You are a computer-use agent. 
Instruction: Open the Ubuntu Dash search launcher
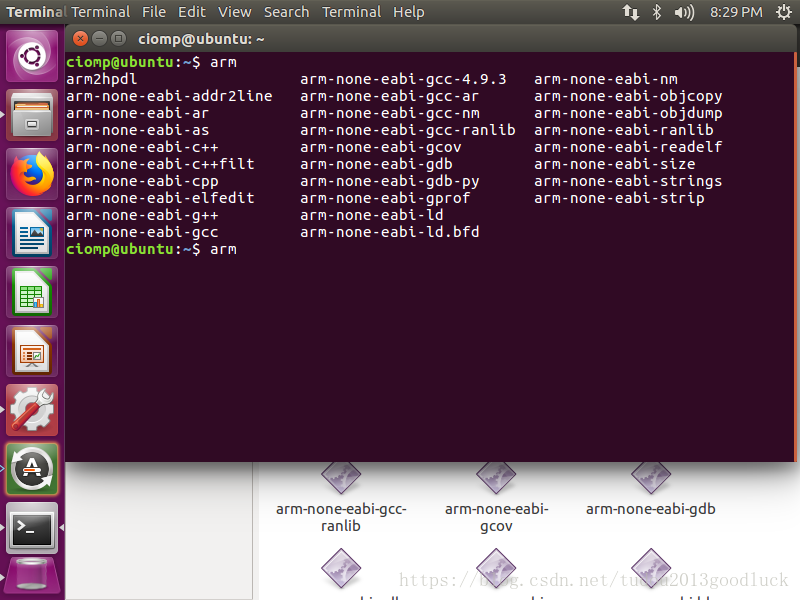(32, 56)
